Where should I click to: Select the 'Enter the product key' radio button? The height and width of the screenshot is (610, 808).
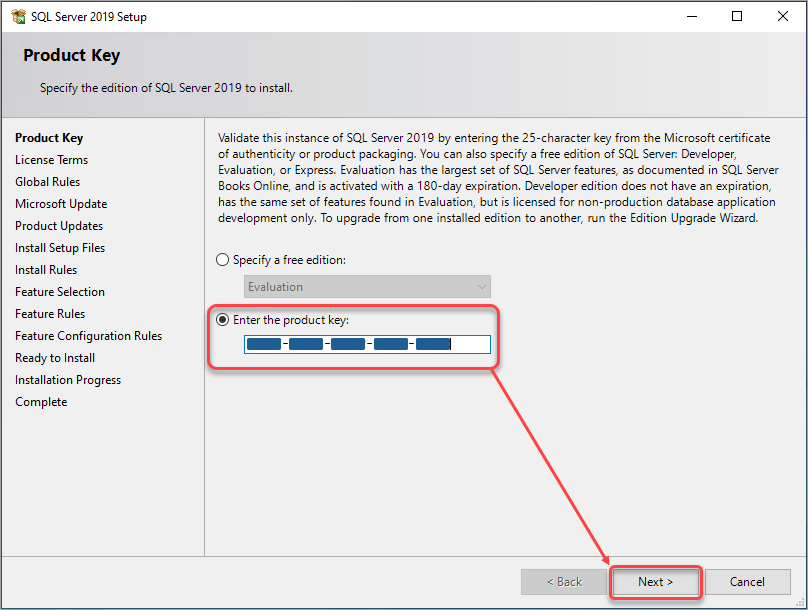[x=222, y=320]
